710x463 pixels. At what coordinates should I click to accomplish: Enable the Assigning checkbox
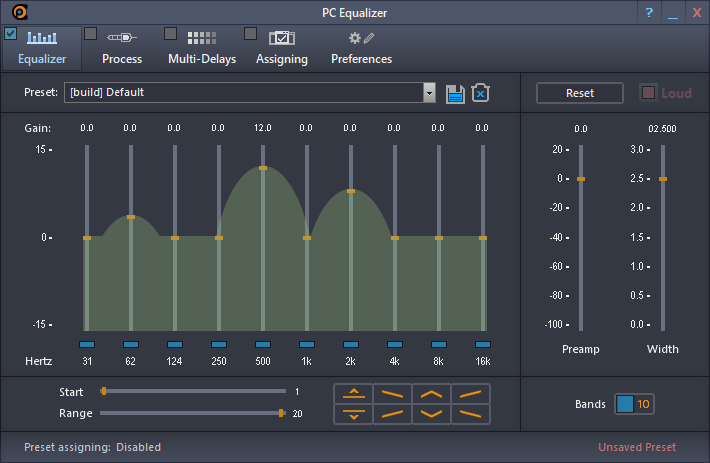[x=250, y=33]
